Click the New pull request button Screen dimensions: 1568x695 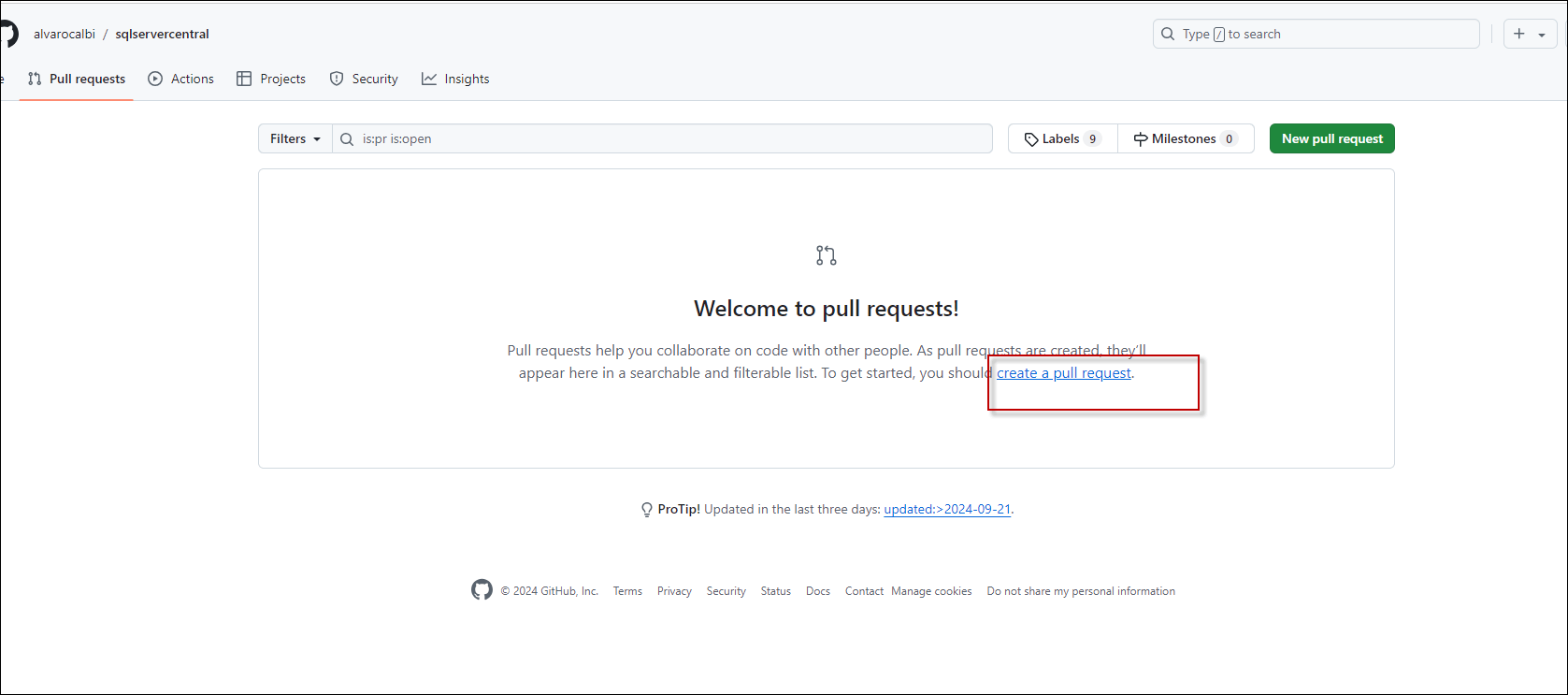(x=1331, y=138)
